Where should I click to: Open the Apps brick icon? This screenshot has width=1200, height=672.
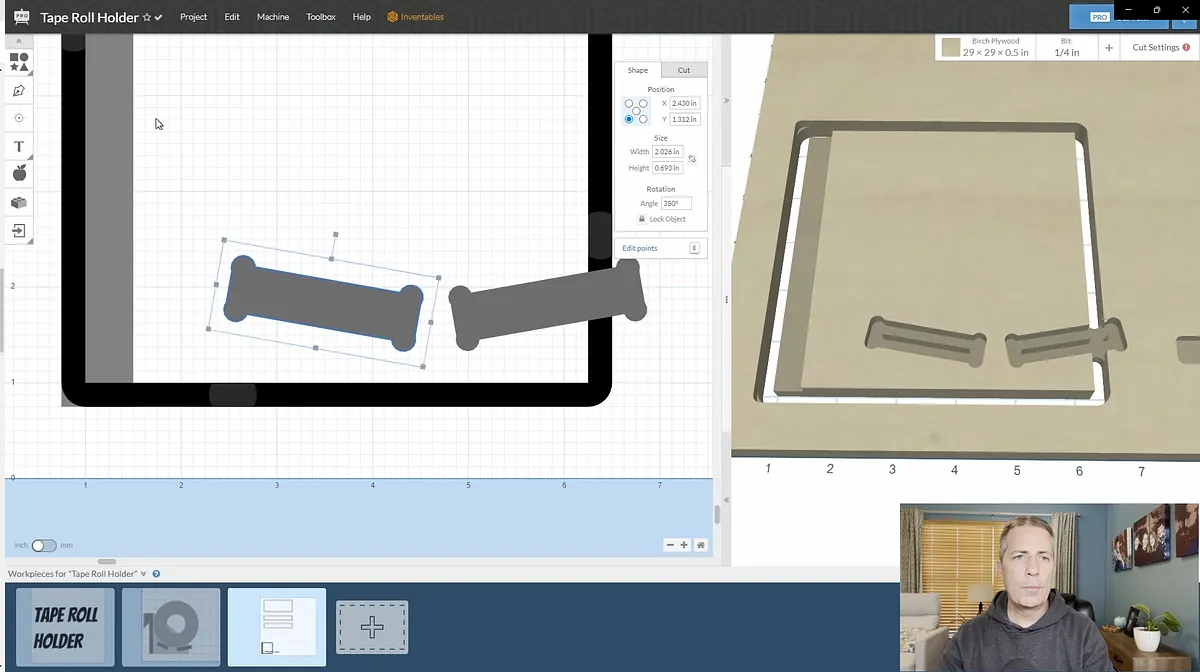tap(18, 202)
